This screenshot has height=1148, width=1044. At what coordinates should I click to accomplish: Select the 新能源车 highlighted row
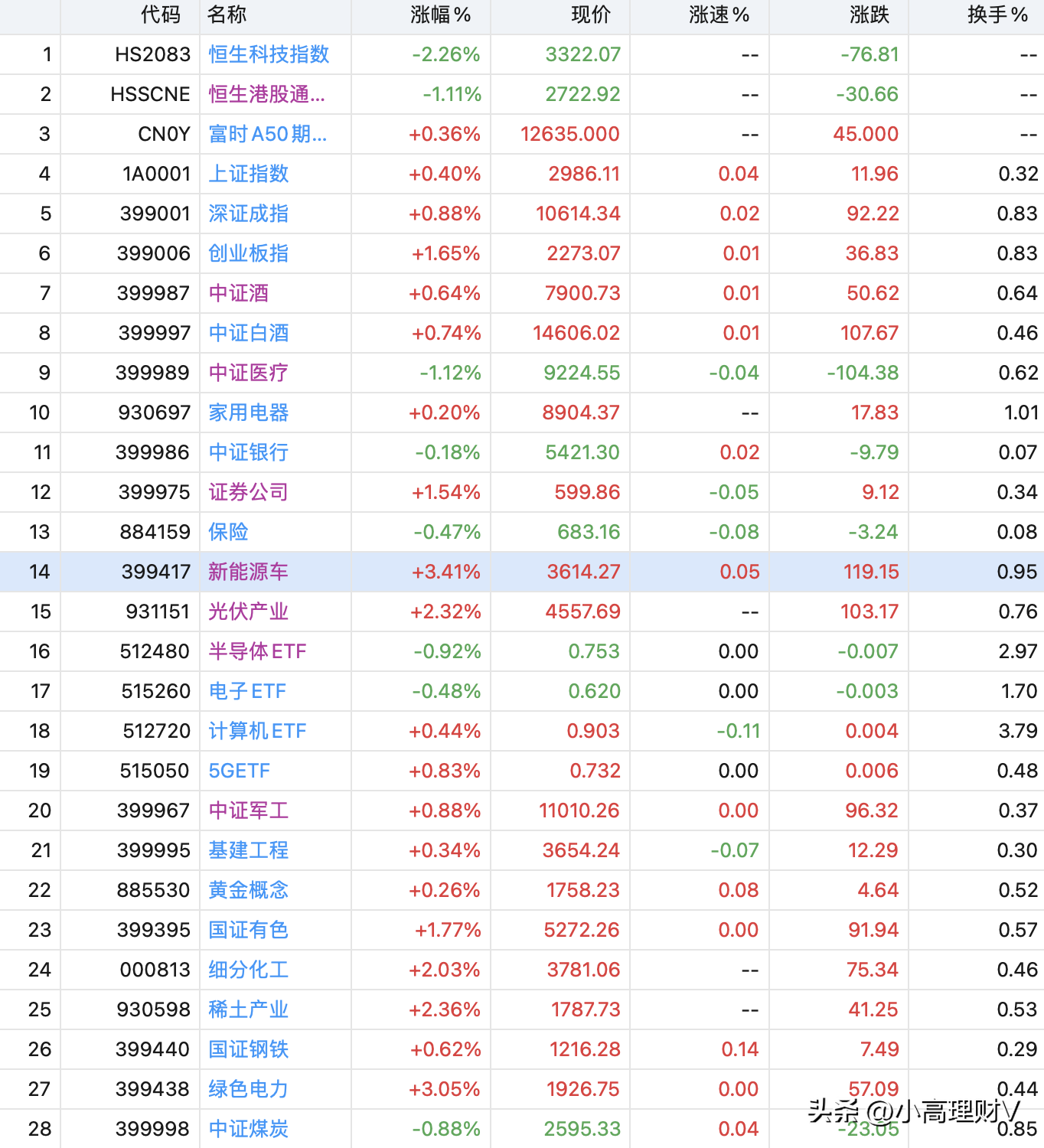[522, 572]
